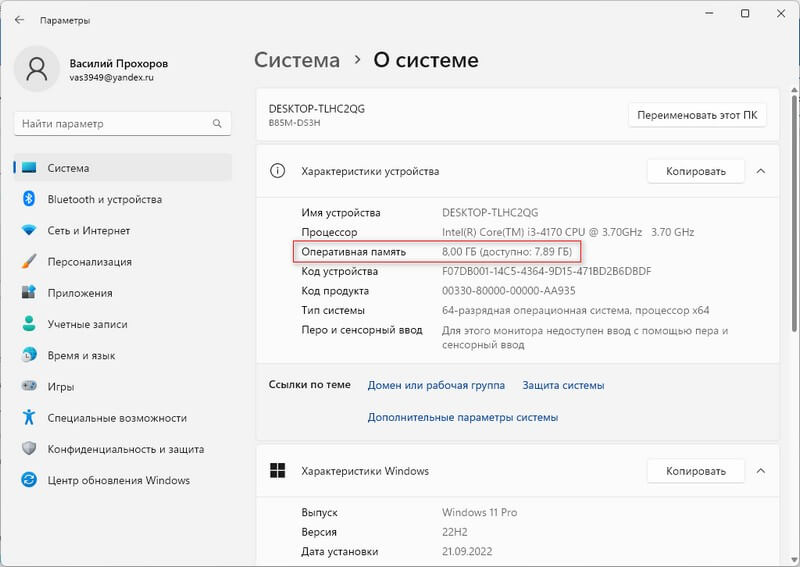Click the Центр обновления Windows sync icon
This screenshot has width=800, height=567.
(29, 480)
